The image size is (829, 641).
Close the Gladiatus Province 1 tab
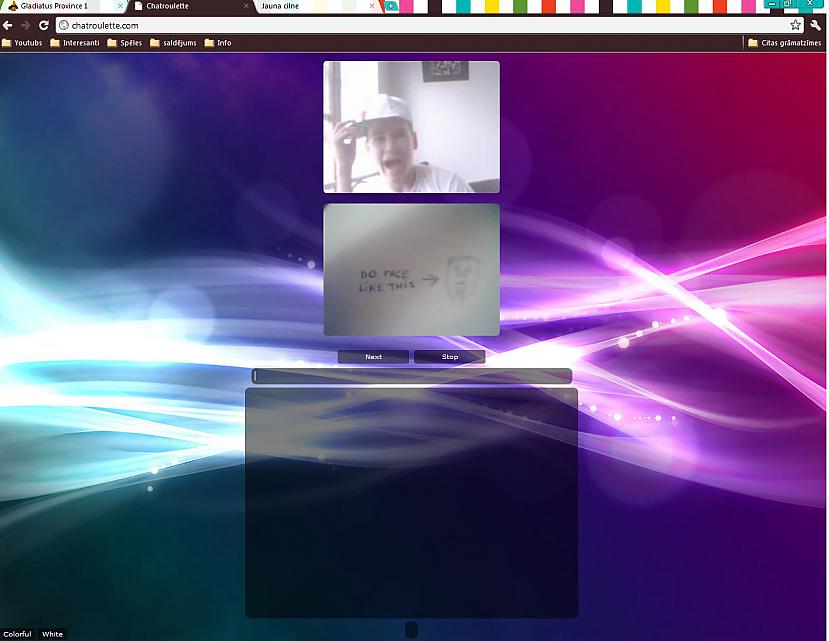tap(120, 6)
